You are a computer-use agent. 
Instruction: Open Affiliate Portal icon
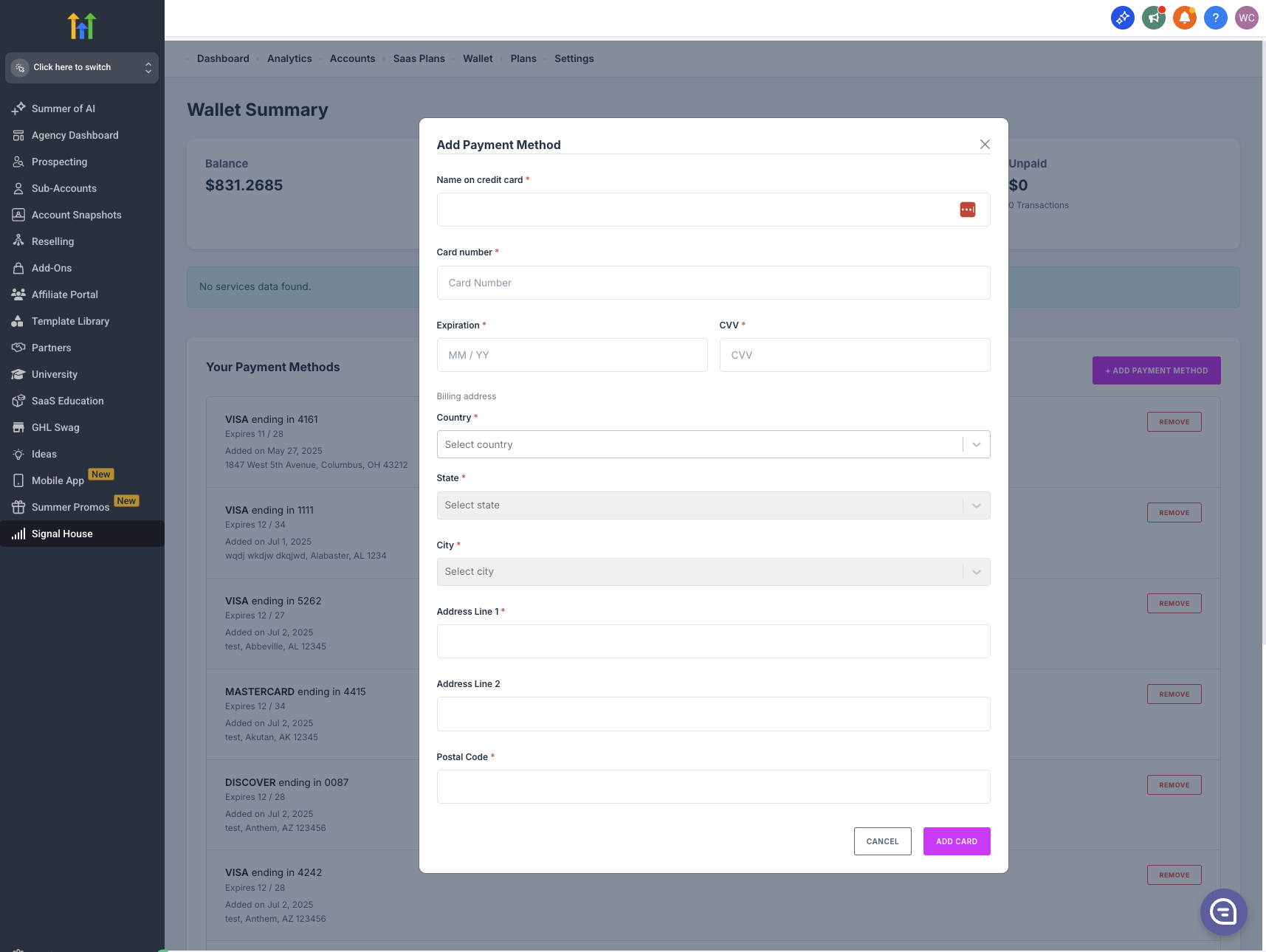click(x=18, y=294)
